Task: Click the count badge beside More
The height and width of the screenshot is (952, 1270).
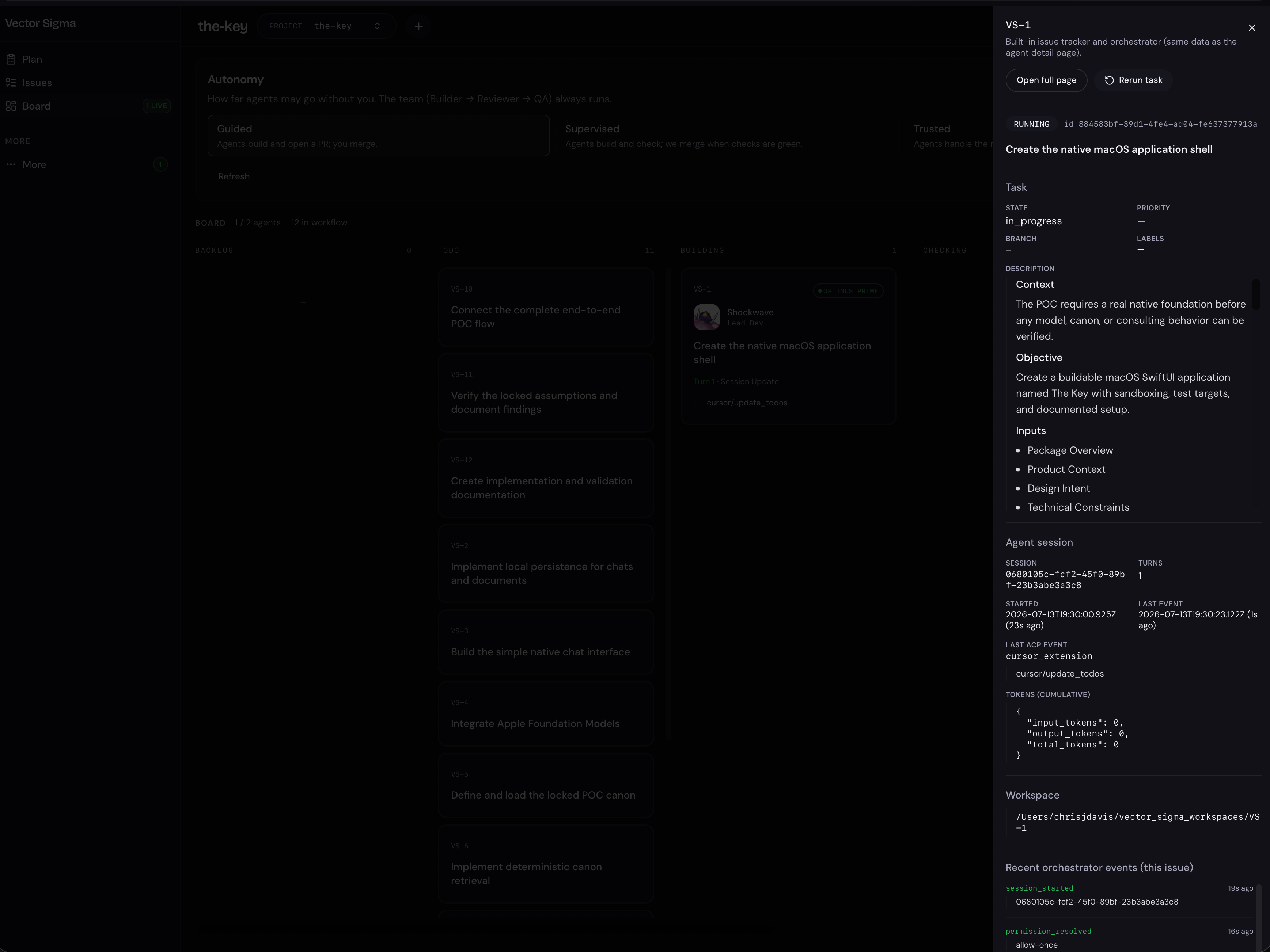Action: (x=161, y=165)
